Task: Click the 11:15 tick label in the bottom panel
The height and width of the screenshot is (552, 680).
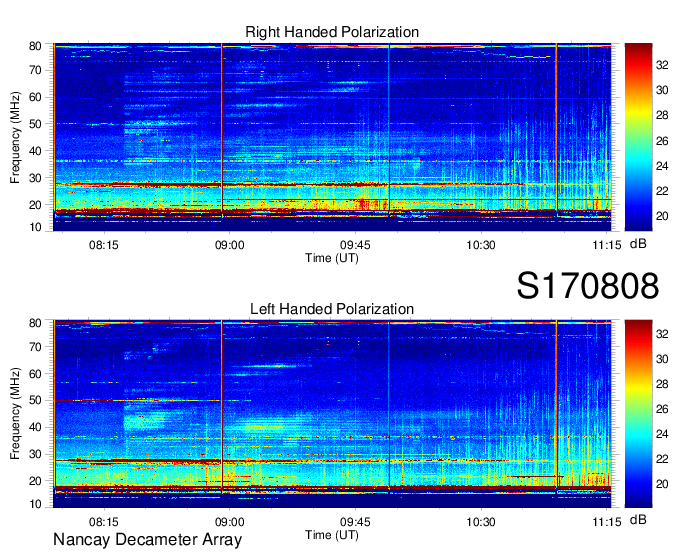Action: tap(607, 522)
